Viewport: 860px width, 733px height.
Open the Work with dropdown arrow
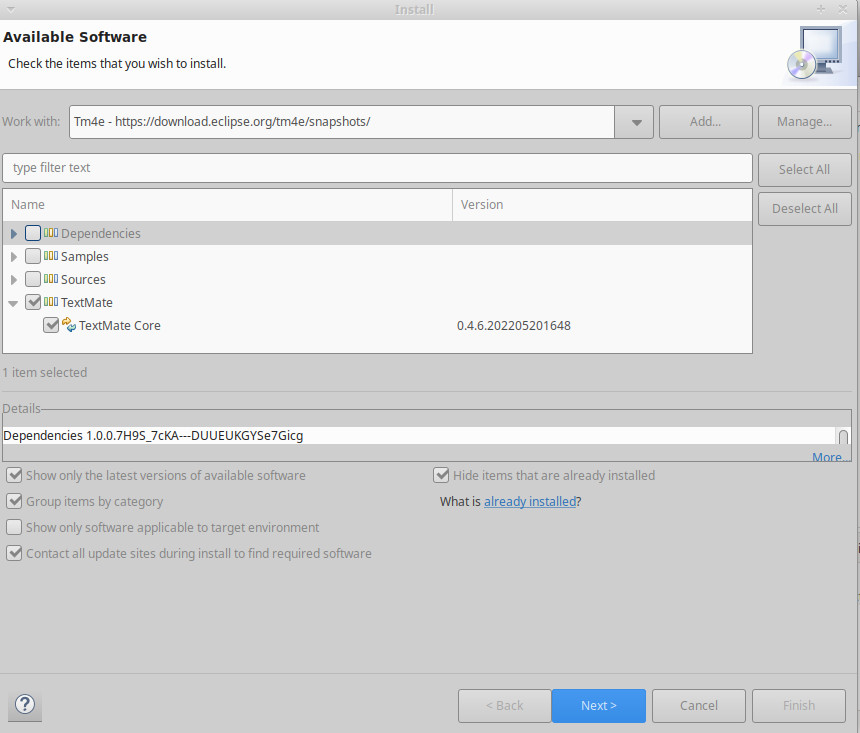pos(636,122)
